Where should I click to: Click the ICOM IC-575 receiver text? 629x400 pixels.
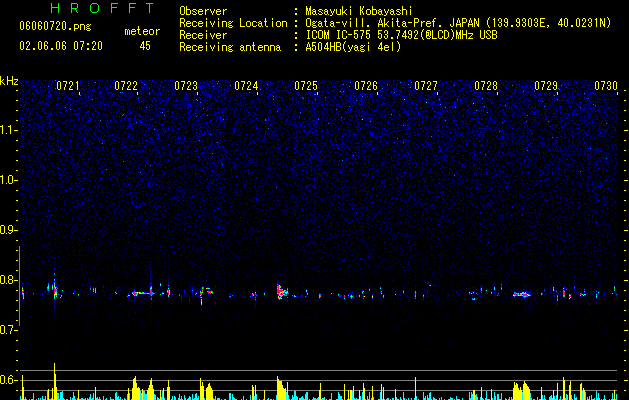click(401, 35)
